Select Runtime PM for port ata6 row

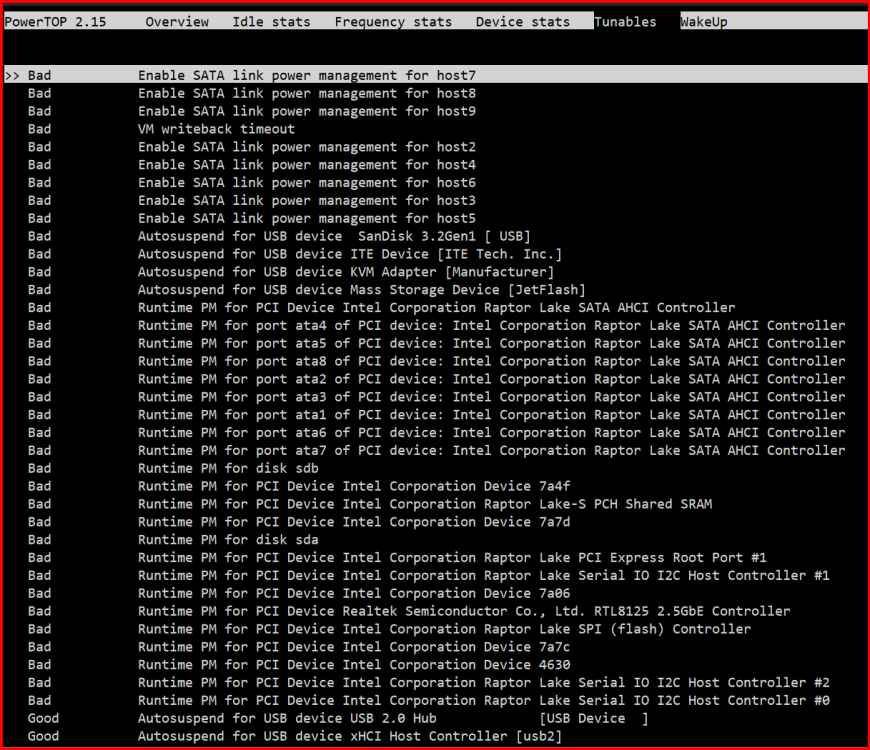pyautogui.click(x=437, y=432)
